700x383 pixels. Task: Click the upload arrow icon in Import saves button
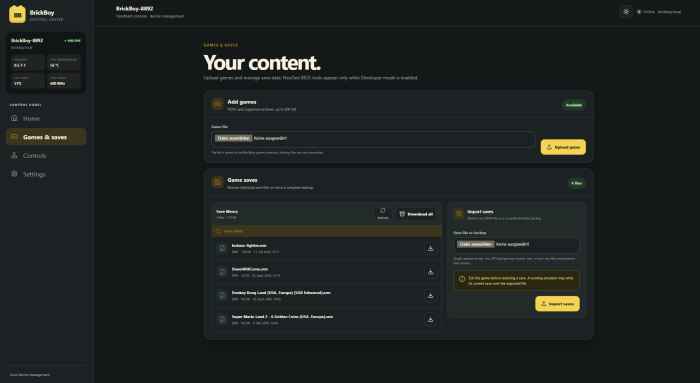[x=543, y=304]
